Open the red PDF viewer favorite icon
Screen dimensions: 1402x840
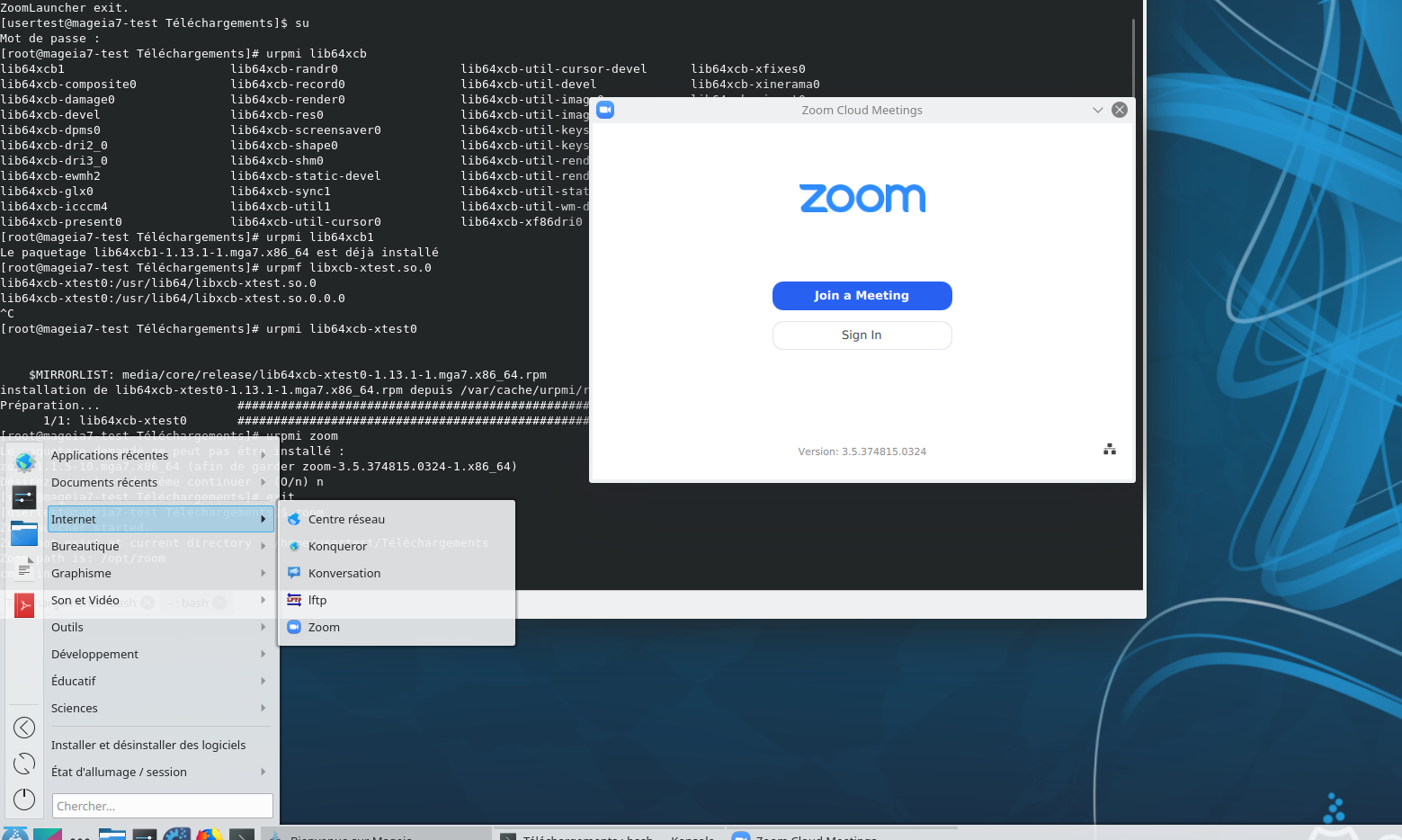24,605
